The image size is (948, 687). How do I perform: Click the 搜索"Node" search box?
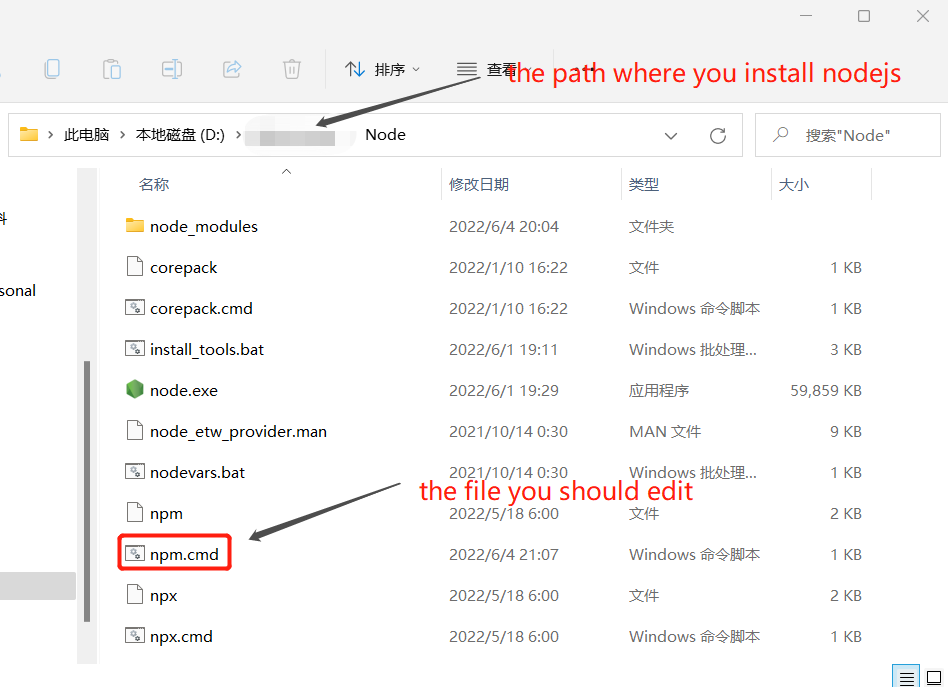coord(848,135)
